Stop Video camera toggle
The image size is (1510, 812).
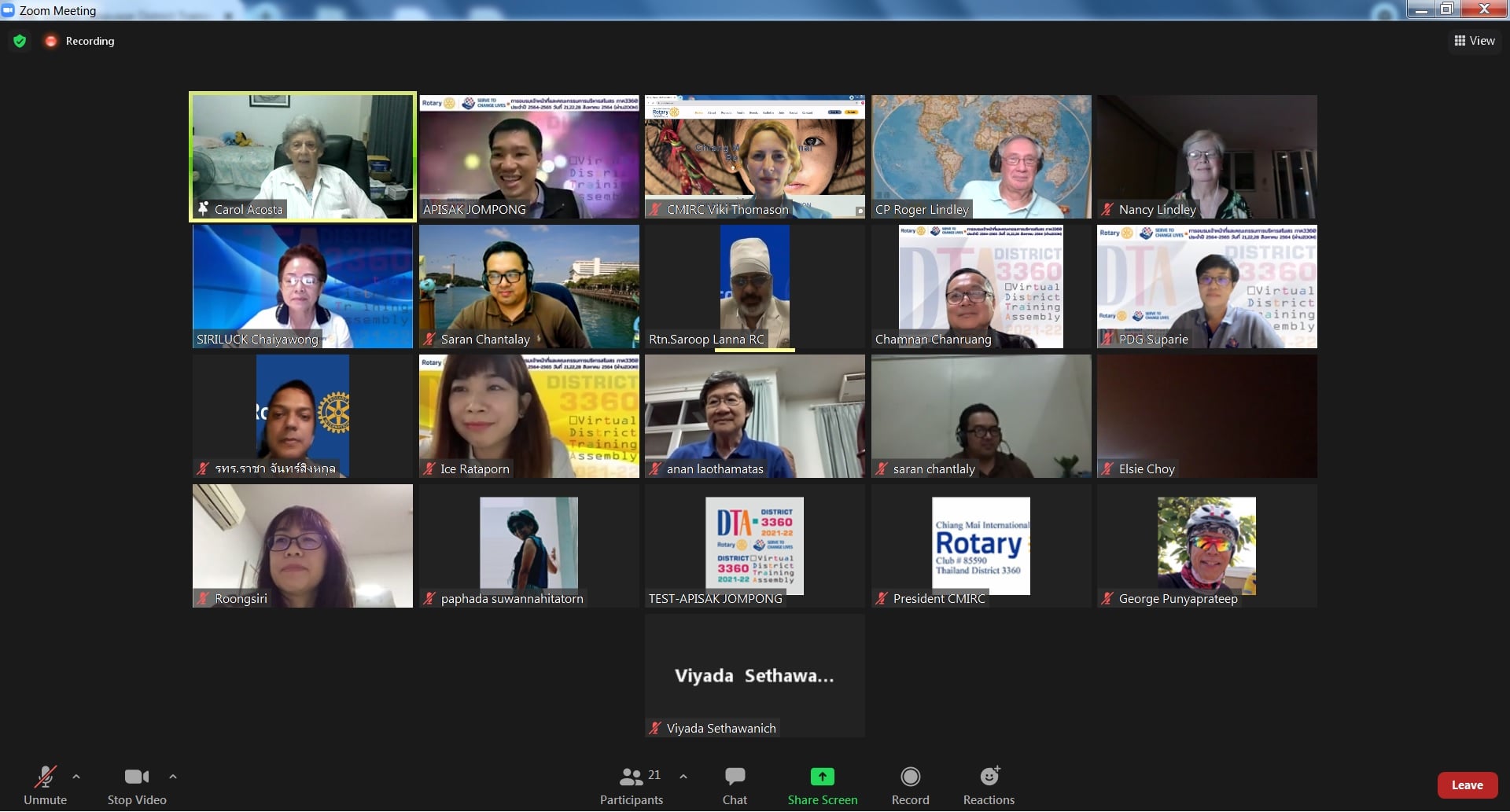(x=136, y=777)
